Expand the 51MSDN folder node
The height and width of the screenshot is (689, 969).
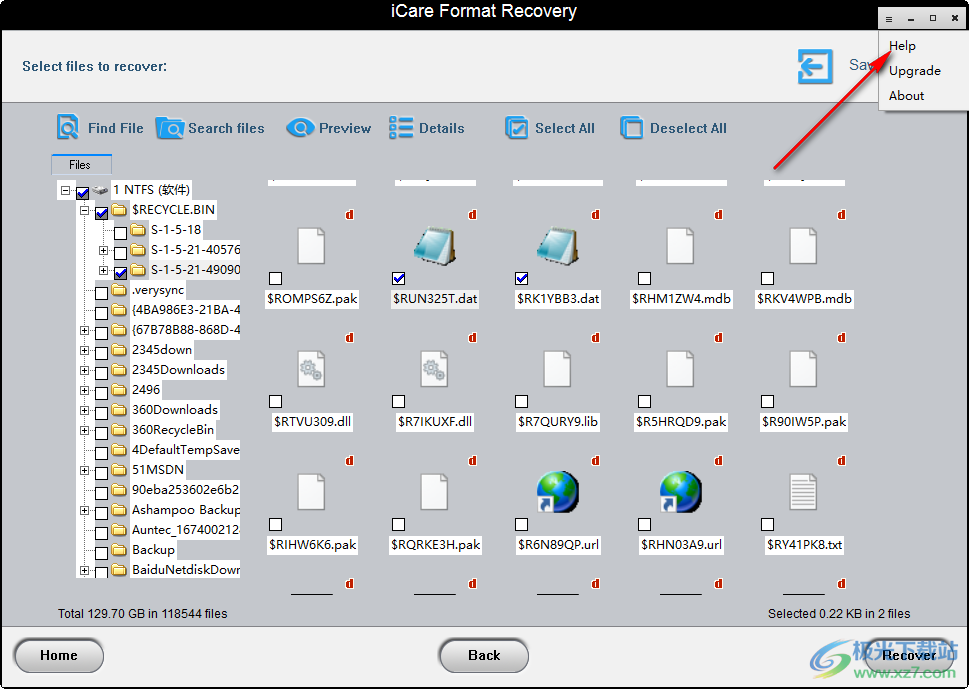point(85,471)
